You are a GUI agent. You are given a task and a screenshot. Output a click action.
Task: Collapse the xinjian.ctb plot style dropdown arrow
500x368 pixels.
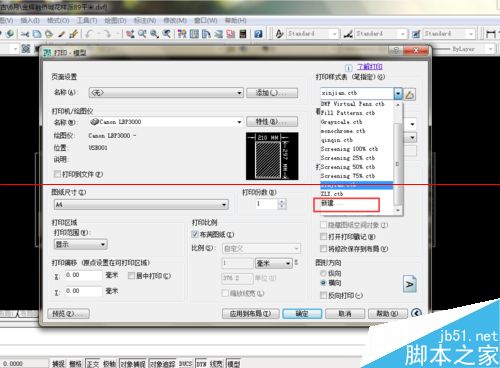398,93
